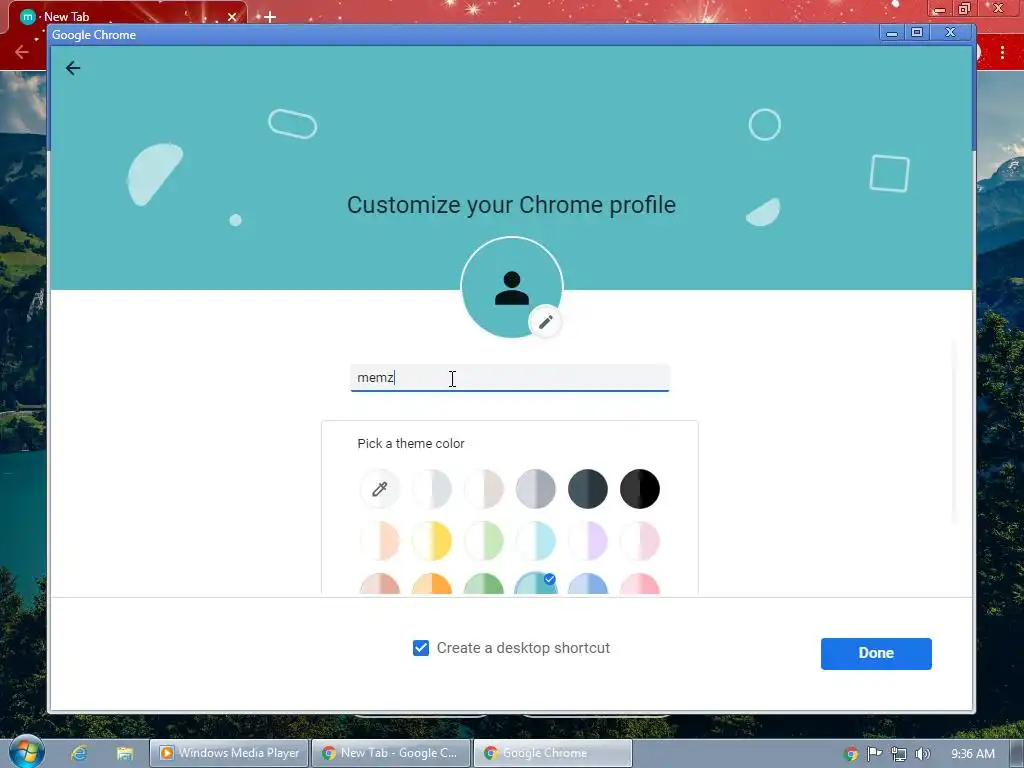The image size is (1024, 768).
Task: Click the back arrow in profile dialog
Action: point(73,68)
